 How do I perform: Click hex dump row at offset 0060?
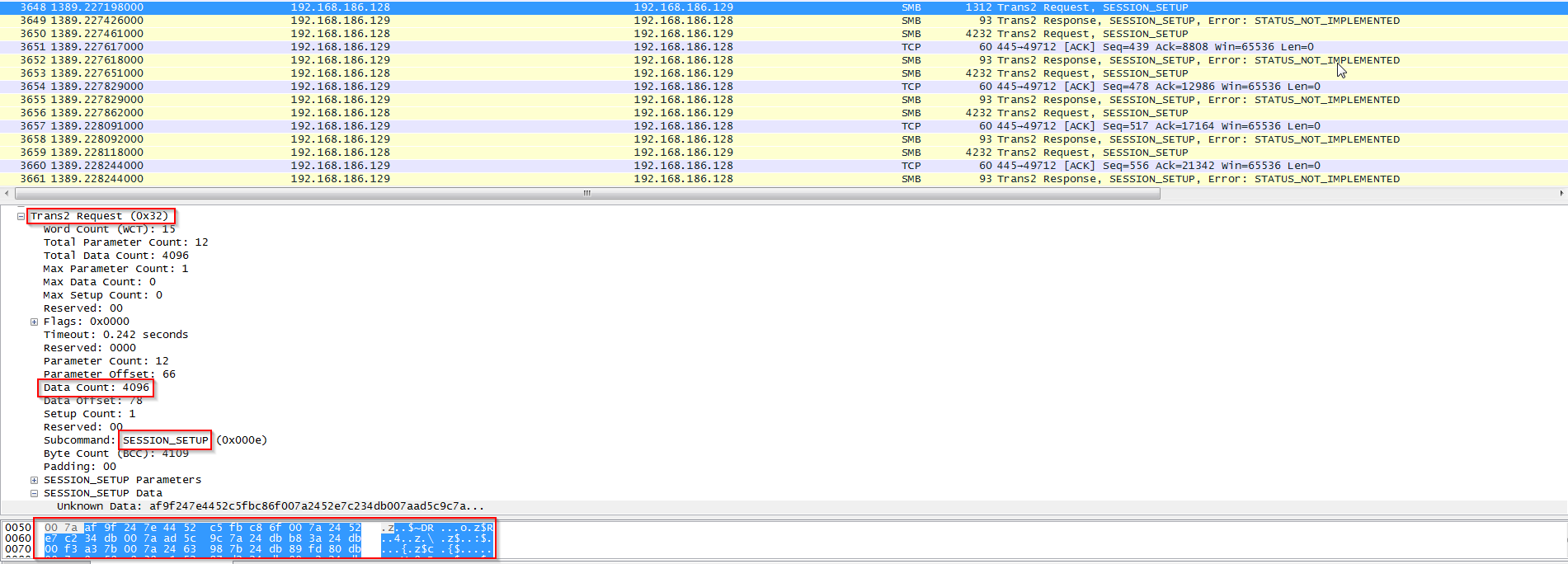pos(249,538)
